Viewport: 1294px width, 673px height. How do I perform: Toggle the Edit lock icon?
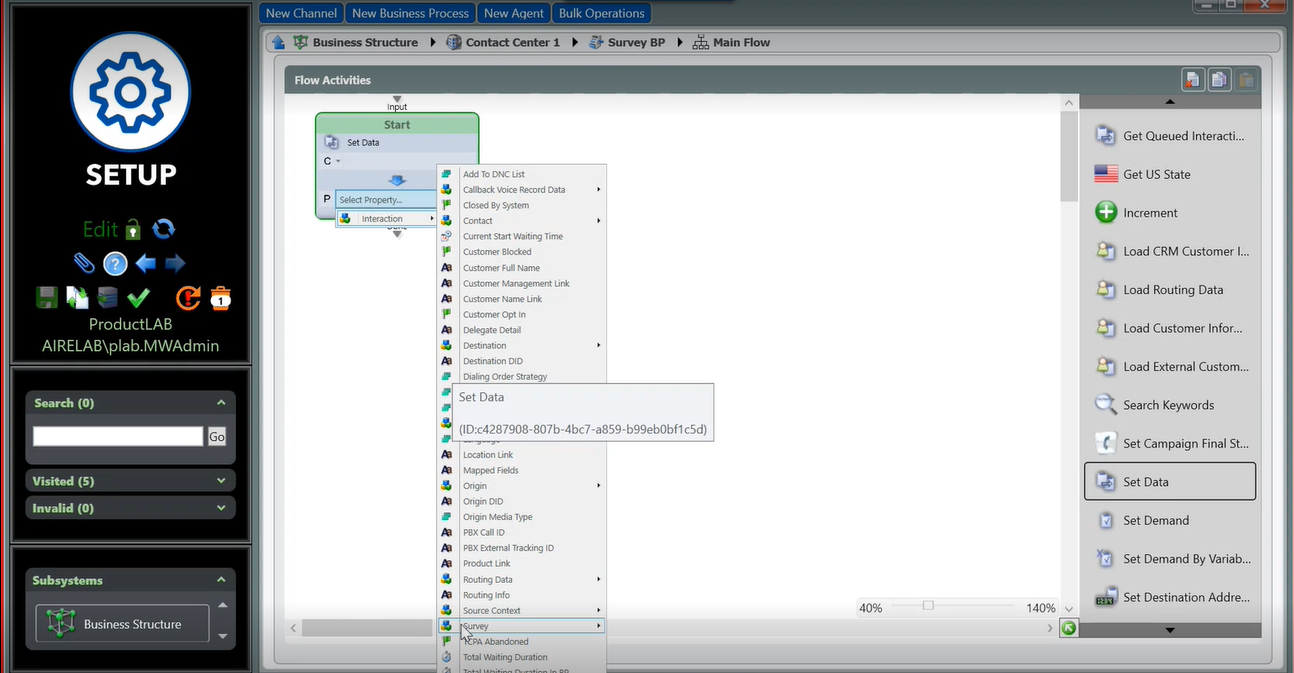point(133,230)
